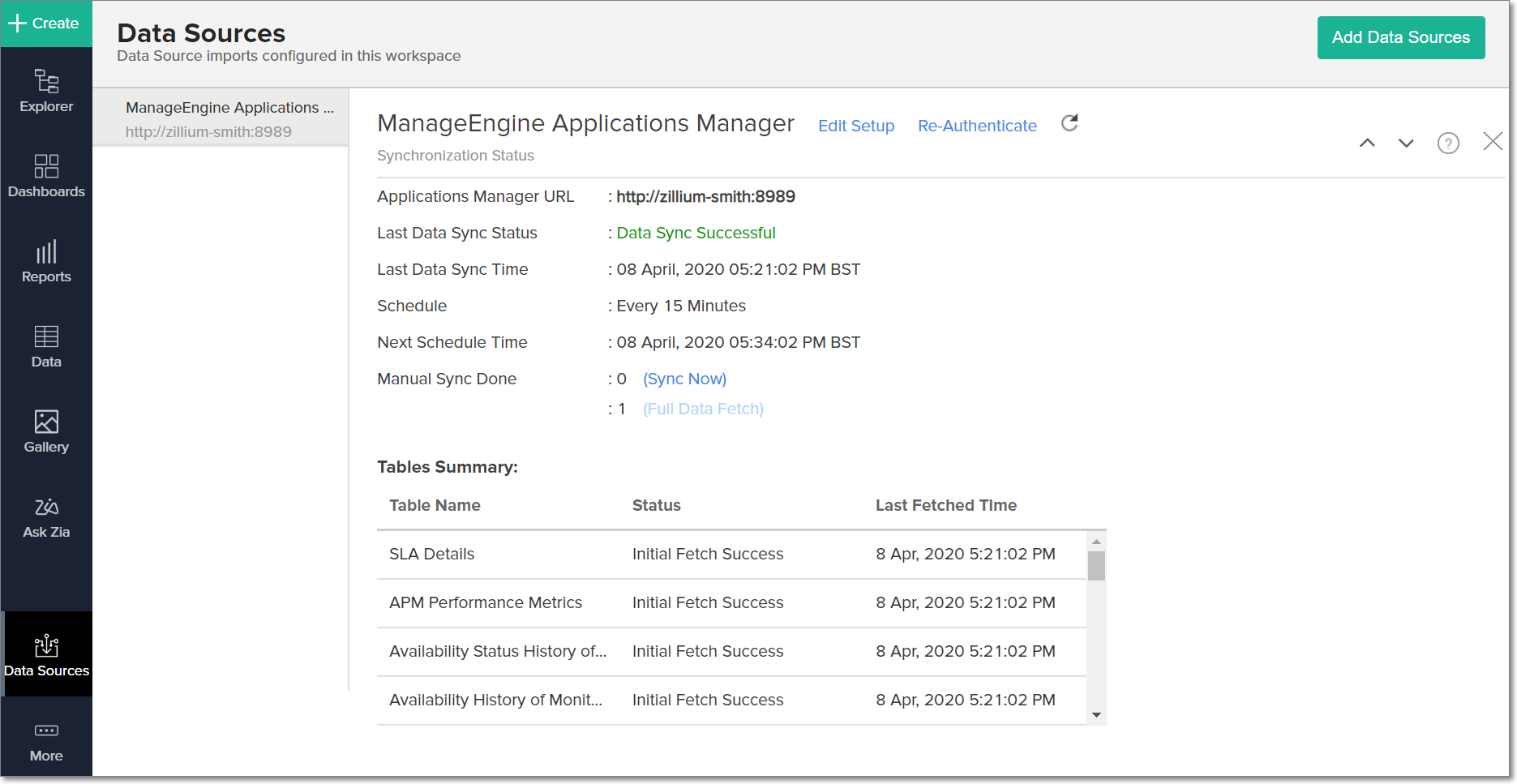Screen dimensions: 1517x784
Task: Select Data Sources in the sidebar
Action: point(46,655)
